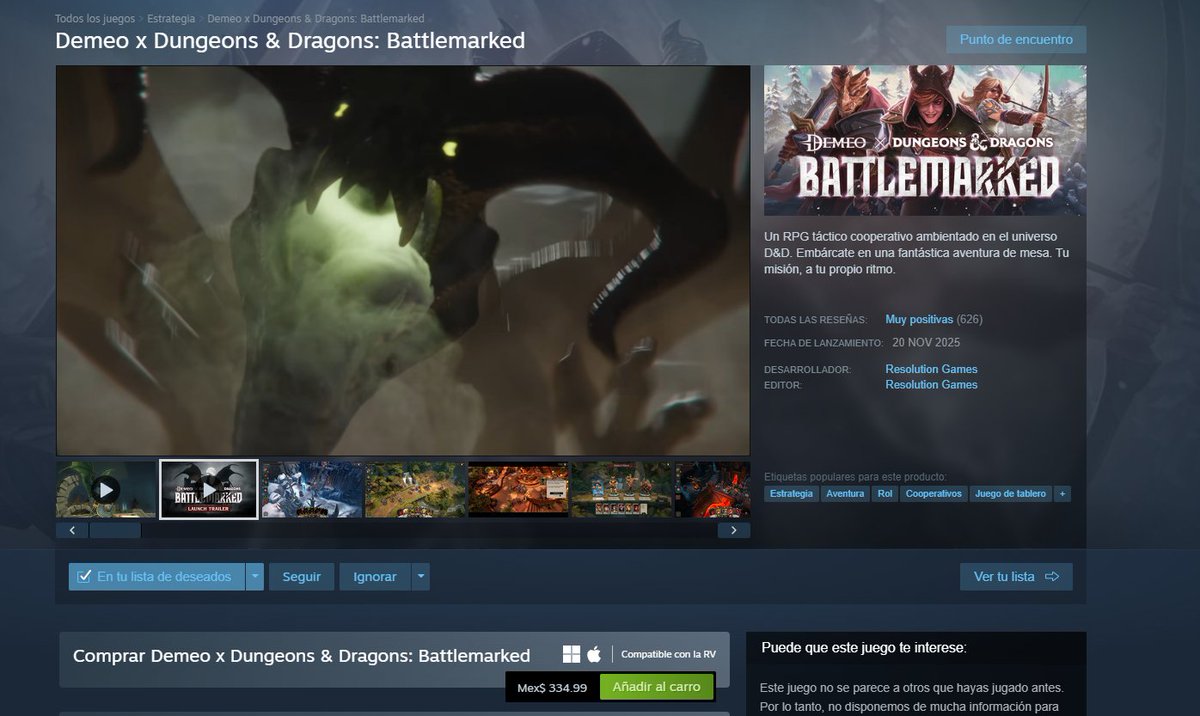Select the green forest map screenshot thumbnail
Image resolution: width=1200 pixels, height=716 pixels.
tap(415, 489)
